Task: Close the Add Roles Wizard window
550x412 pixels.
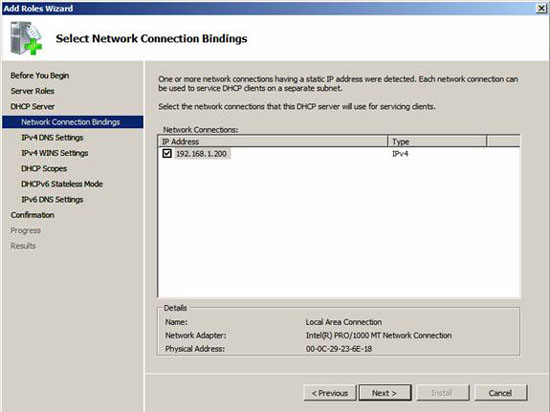Action: [542, 8]
